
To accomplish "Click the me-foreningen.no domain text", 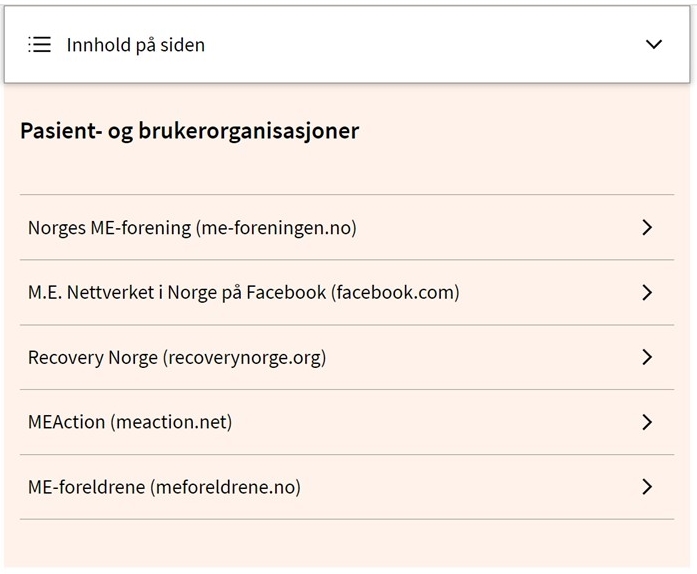I will point(277,228).
